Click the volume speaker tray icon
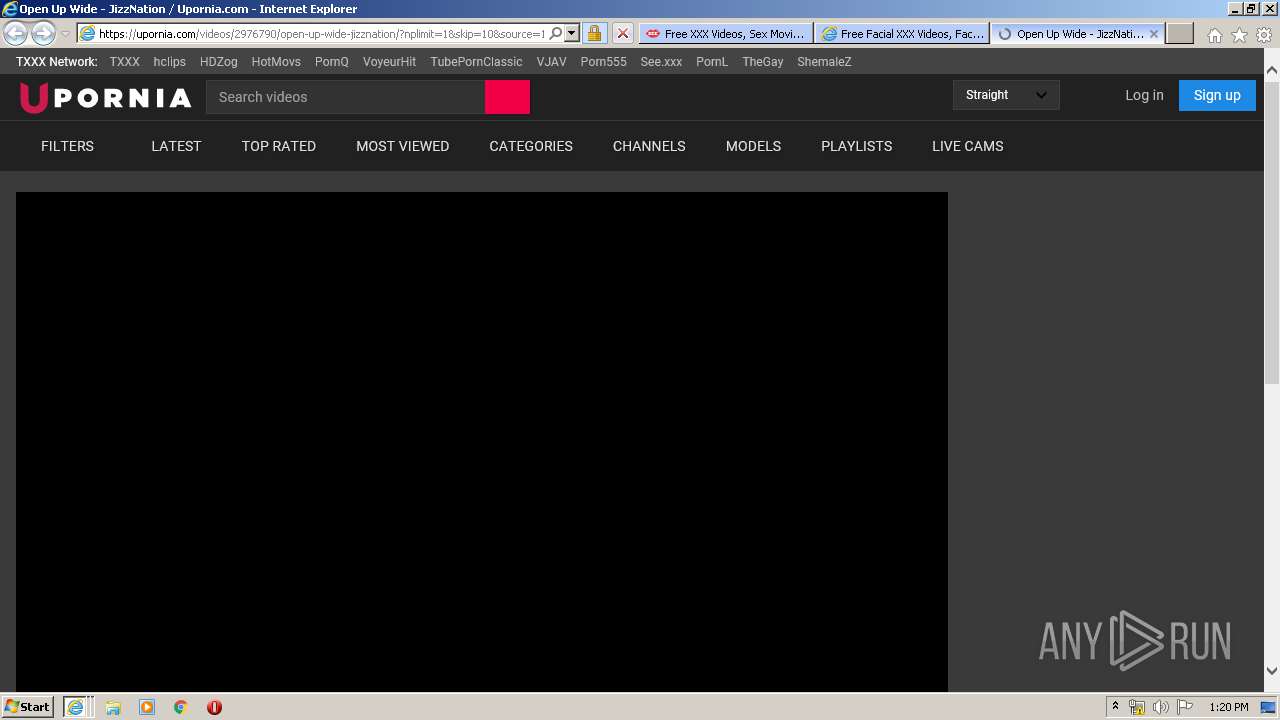The width and height of the screenshot is (1280, 720). click(x=1160, y=707)
